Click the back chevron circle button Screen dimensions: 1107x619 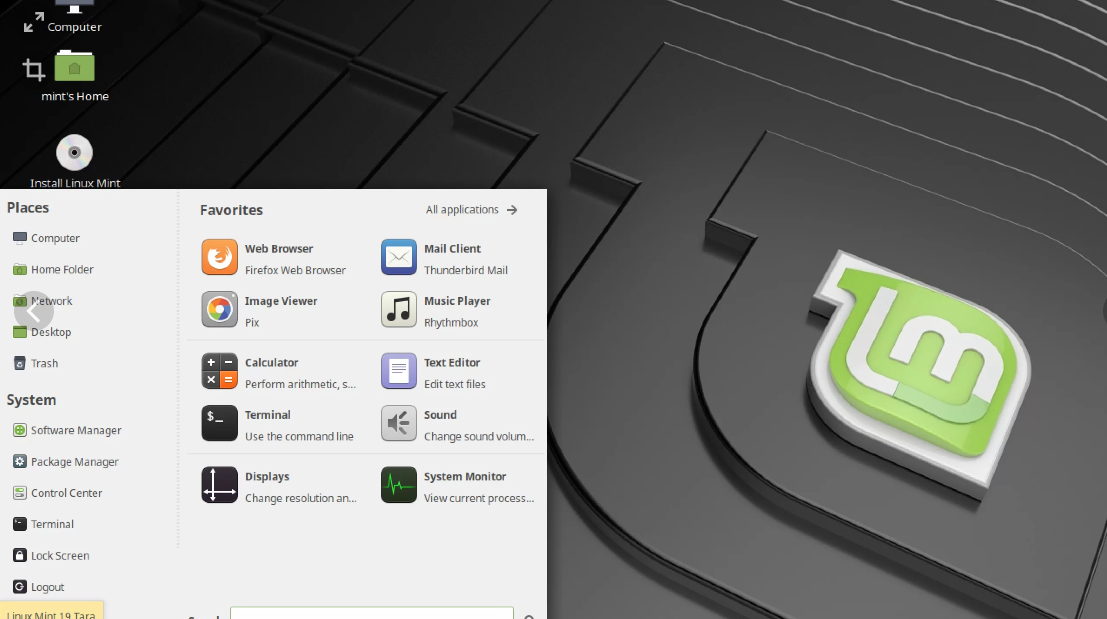click(x=33, y=311)
